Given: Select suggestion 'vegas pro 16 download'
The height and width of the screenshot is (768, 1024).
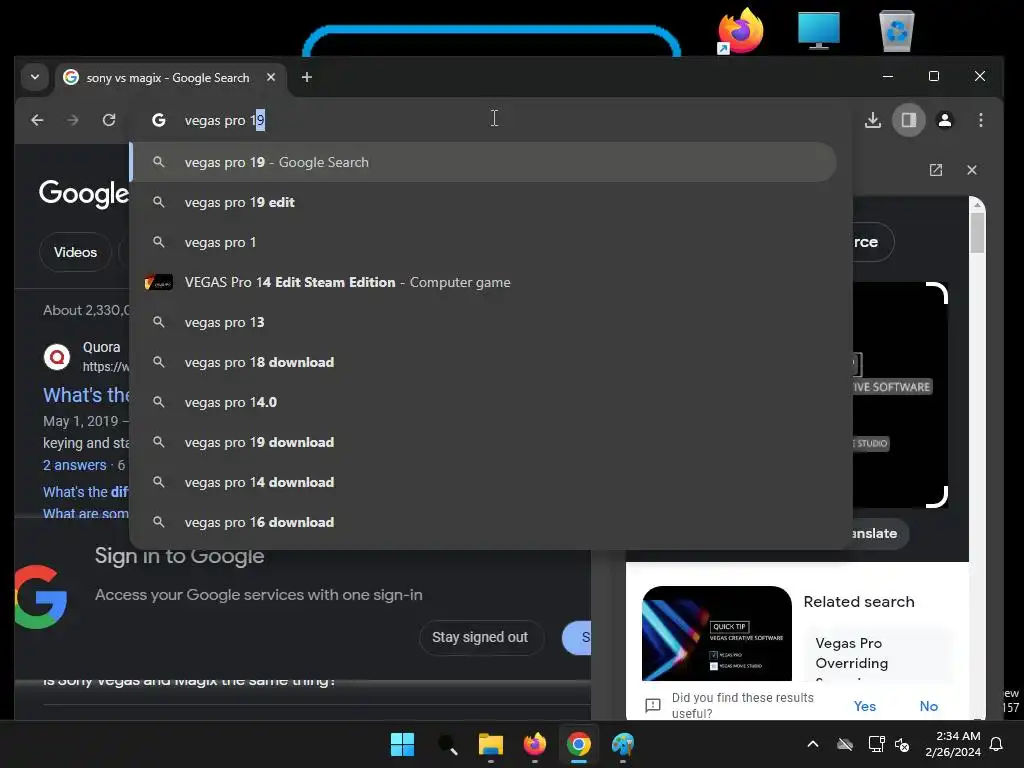Looking at the screenshot, I should pos(483,522).
